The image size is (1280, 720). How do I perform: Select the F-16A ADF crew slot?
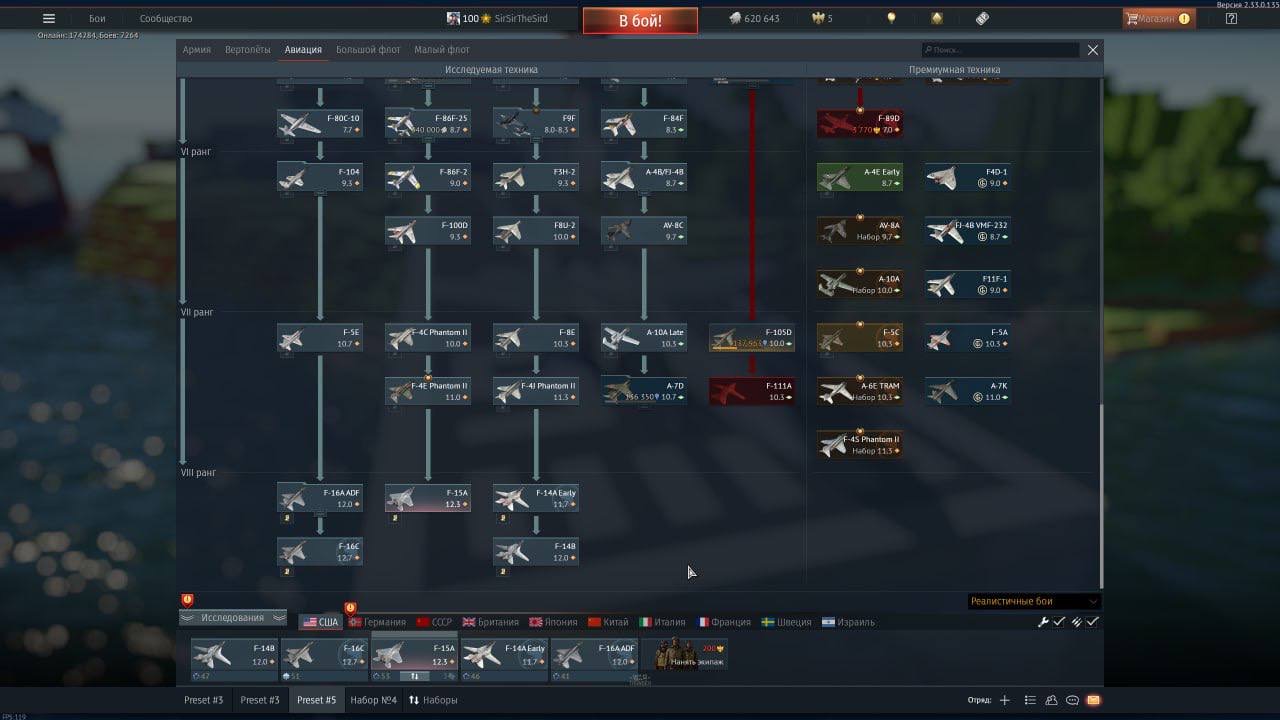click(594, 659)
